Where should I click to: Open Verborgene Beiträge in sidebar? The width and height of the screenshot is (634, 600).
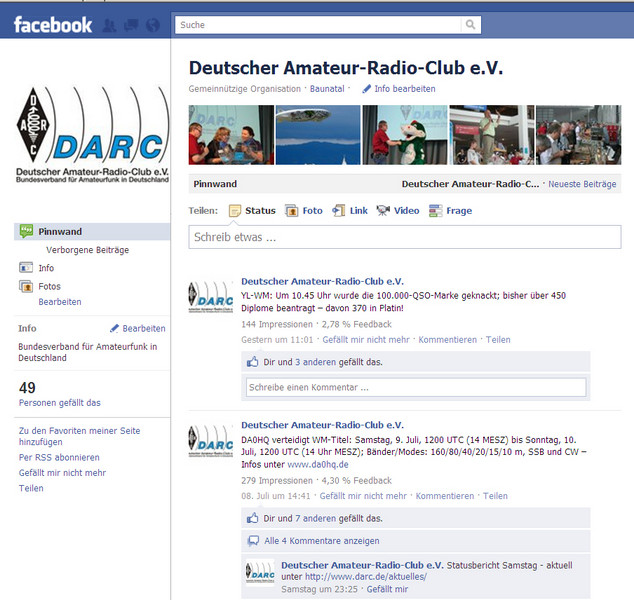pos(87,250)
